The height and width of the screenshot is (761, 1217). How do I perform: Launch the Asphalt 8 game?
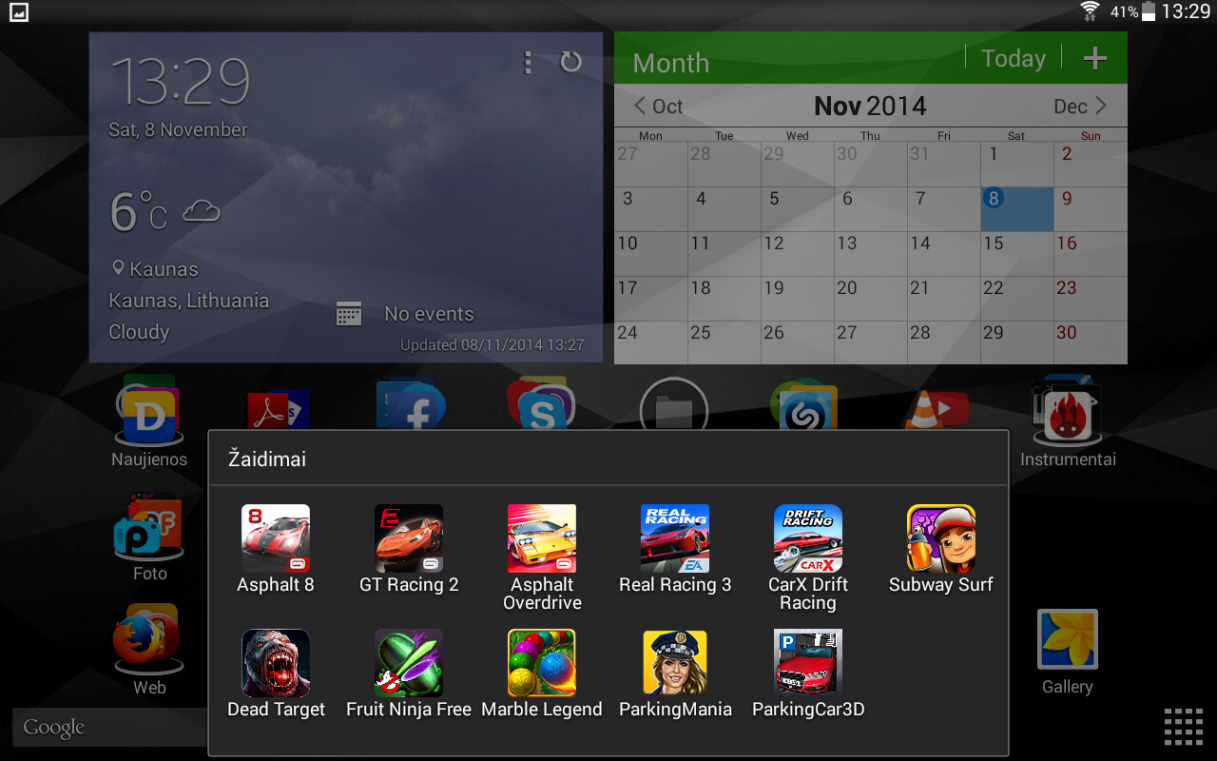click(x=275, y=539)
